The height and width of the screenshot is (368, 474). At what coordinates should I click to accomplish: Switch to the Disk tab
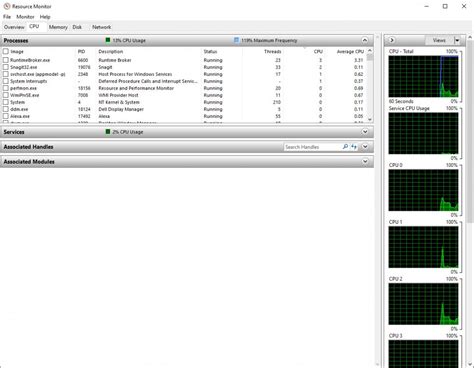tap(77, 27)
